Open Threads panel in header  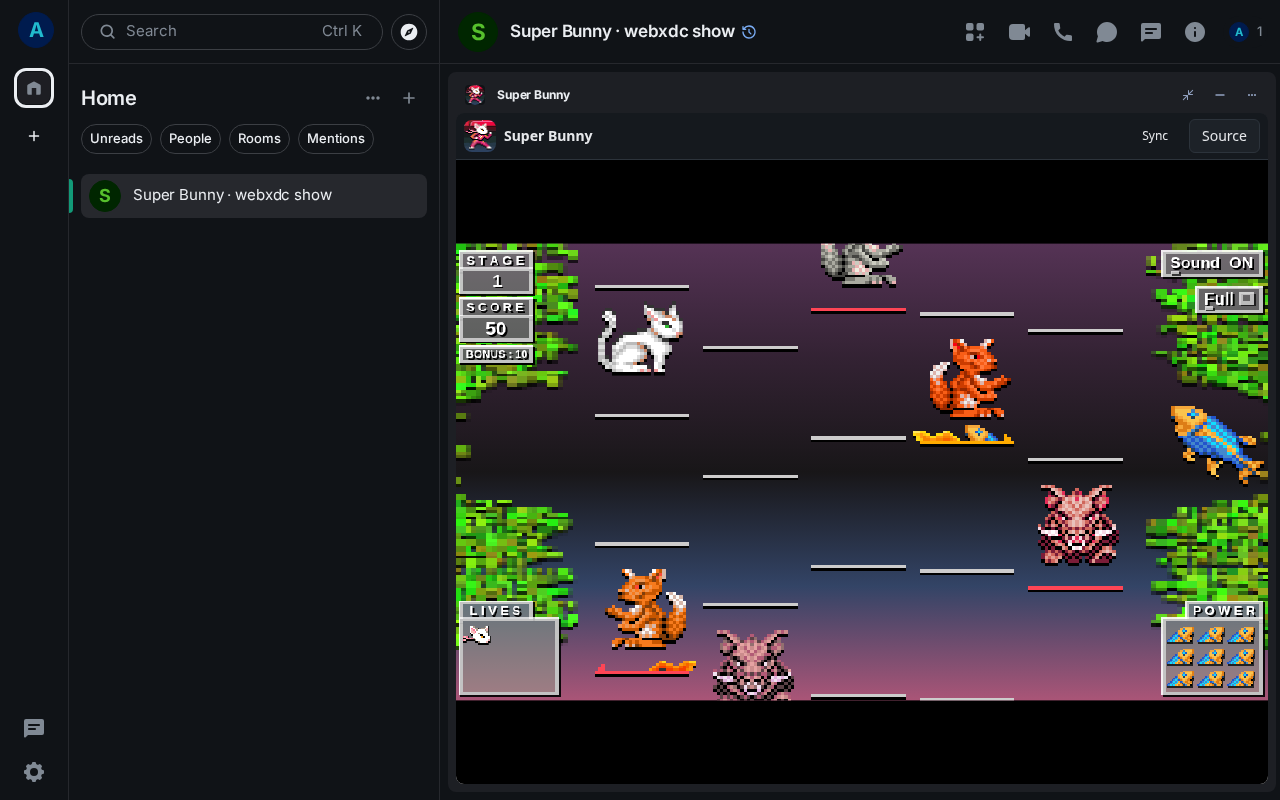[x=1151, y=32]
